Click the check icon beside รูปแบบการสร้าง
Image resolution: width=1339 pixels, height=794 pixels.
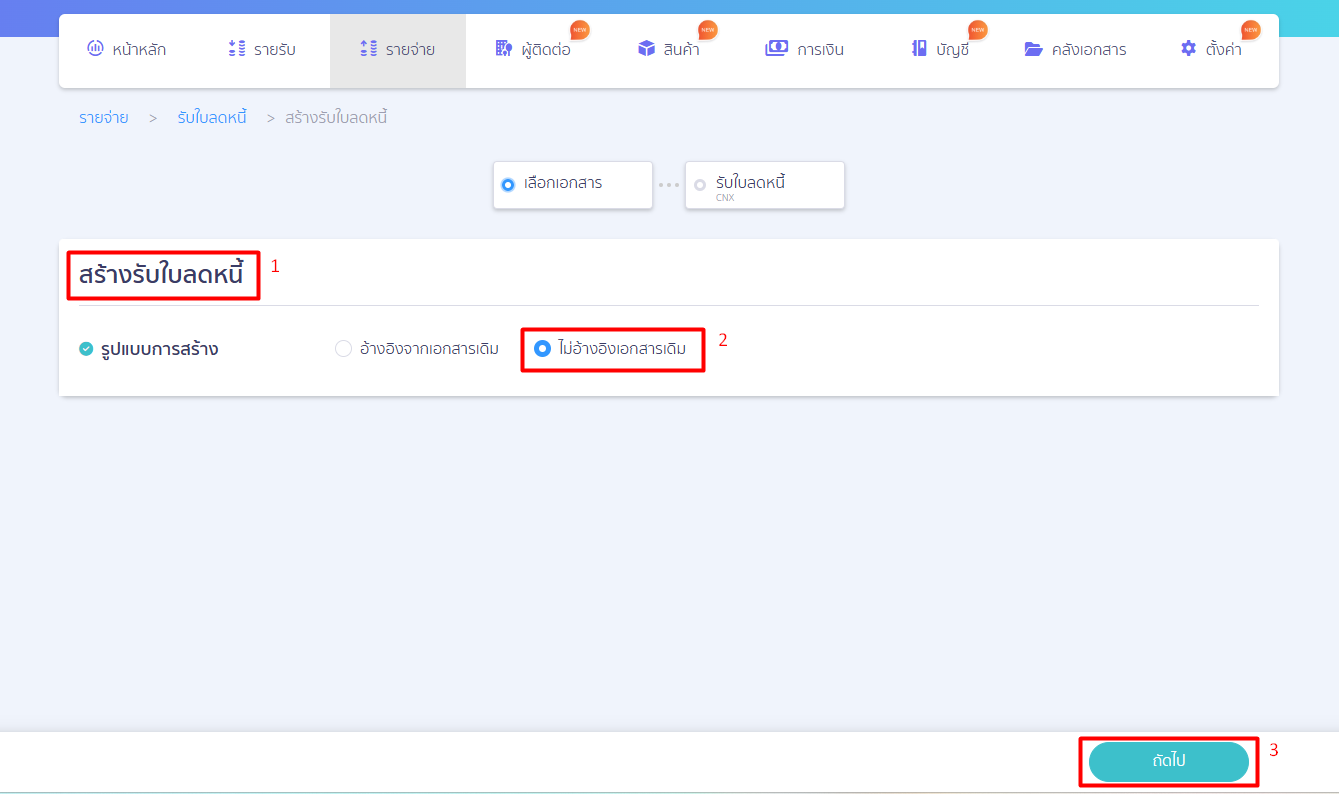coord(86,349)
